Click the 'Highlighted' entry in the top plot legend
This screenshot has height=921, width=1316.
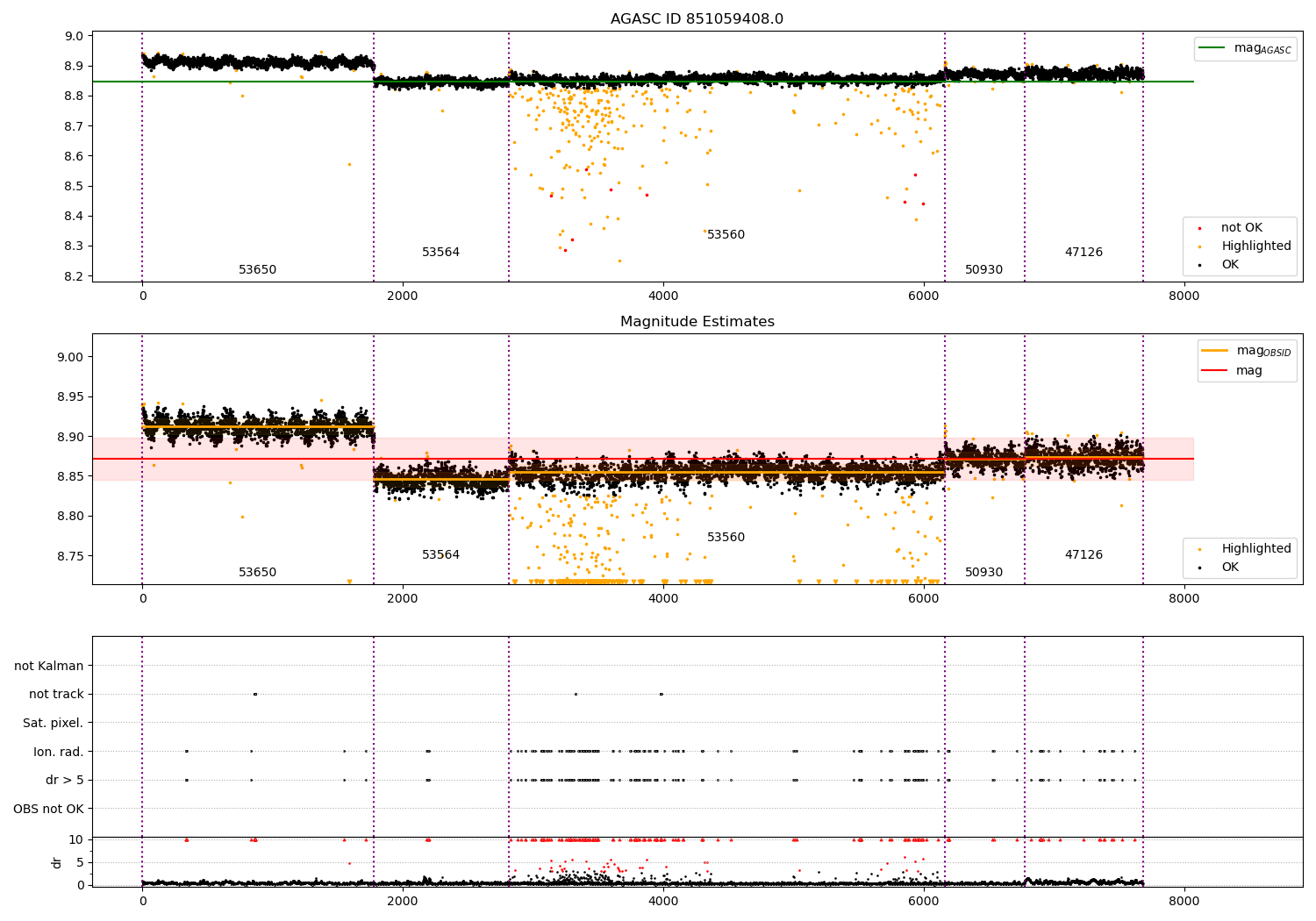(1255, 246)
